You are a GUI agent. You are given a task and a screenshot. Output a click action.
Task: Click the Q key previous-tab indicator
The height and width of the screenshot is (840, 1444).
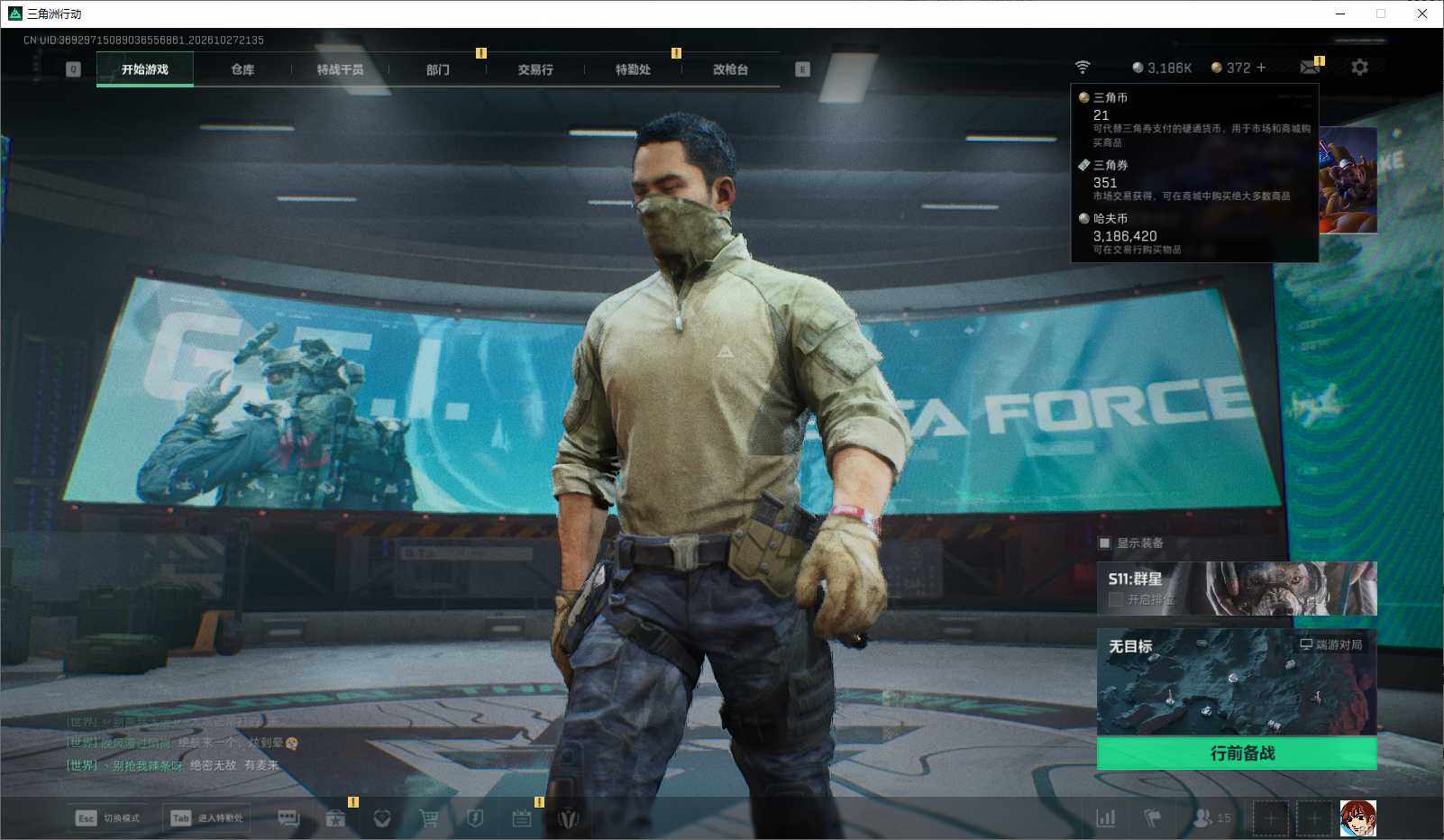(74, 69)
